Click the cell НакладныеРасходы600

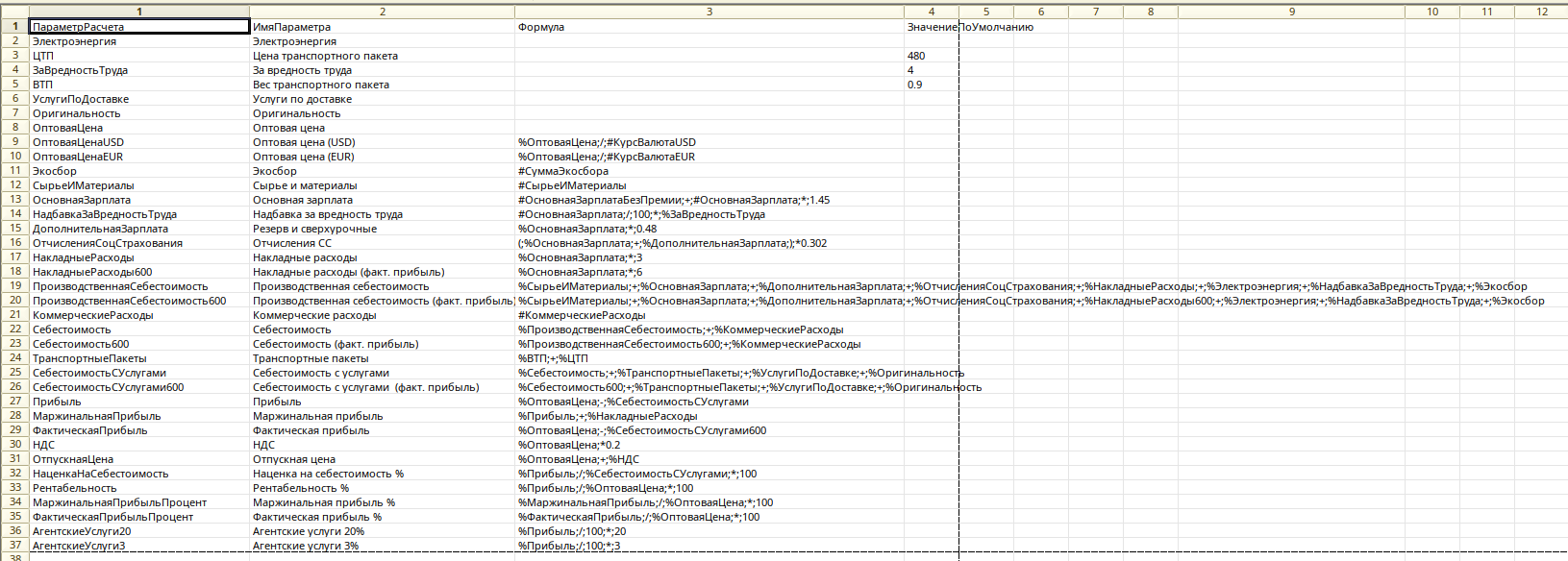click(x=92, y=272)
